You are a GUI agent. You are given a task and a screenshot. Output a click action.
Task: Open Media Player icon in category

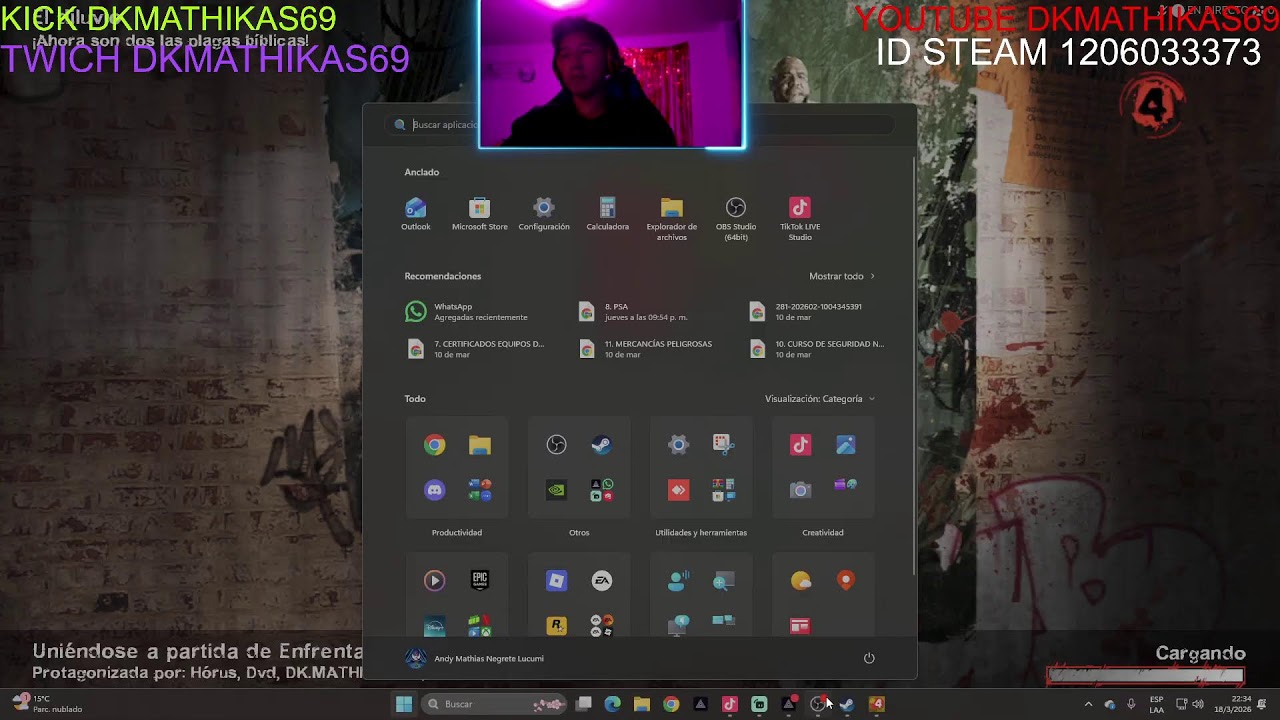pyautogui.click(x=434, y=580)
